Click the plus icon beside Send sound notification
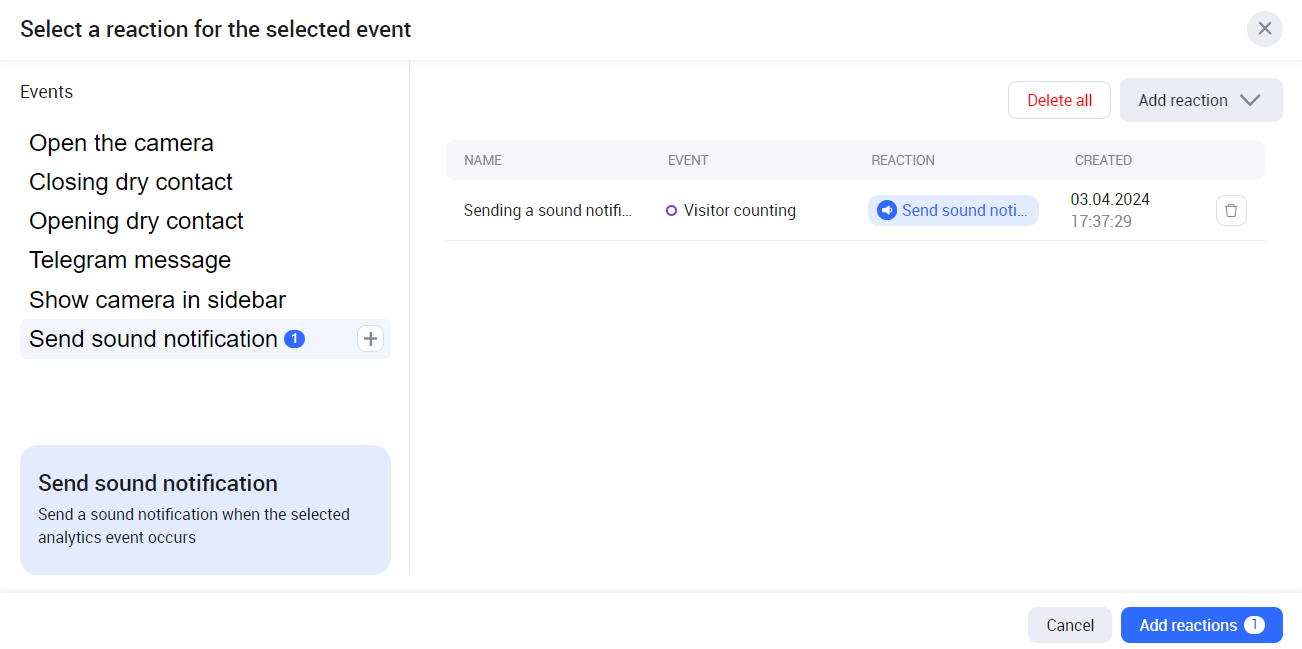Screen dimensions: 1302x649 (x=370, y=339)
